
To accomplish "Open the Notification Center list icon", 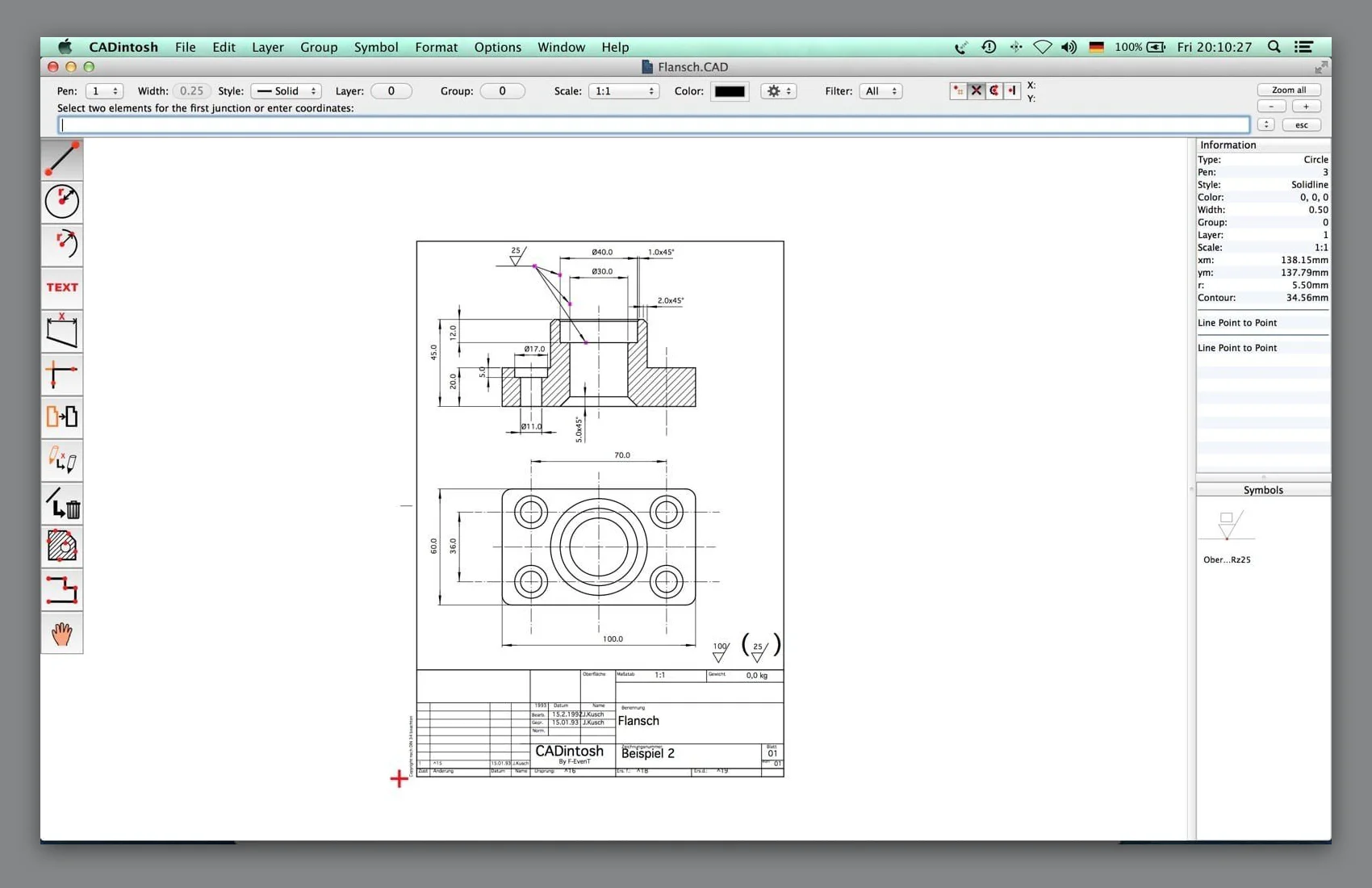I will click(x=1303, y=47).
